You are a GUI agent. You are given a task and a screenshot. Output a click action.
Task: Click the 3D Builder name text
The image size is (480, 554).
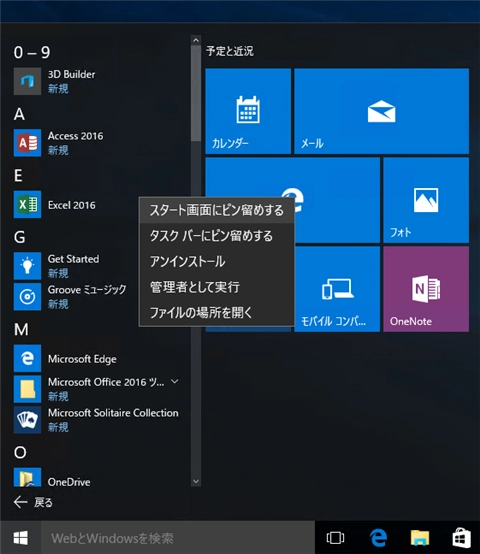[x=71, y=75]
